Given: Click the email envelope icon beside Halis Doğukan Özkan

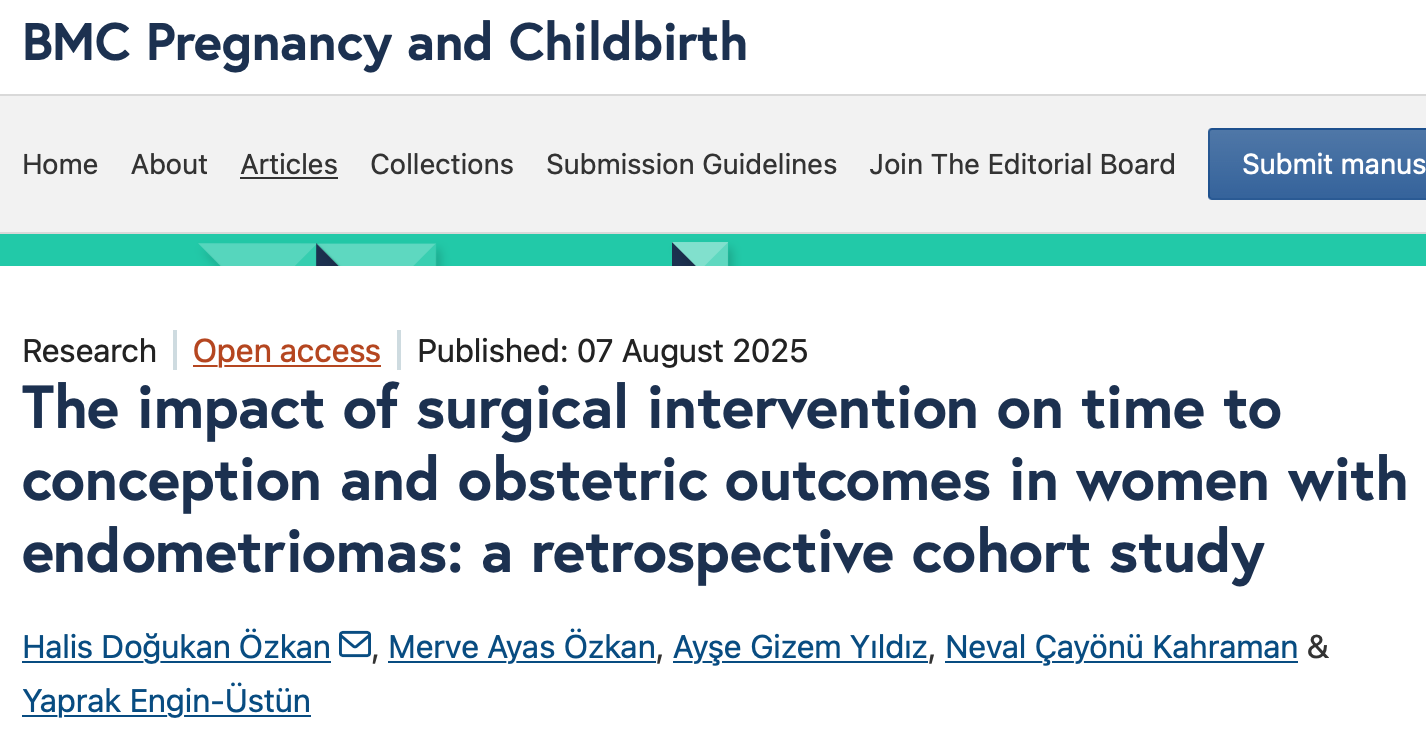Looking at the screenshot, I should pos(354,646).
